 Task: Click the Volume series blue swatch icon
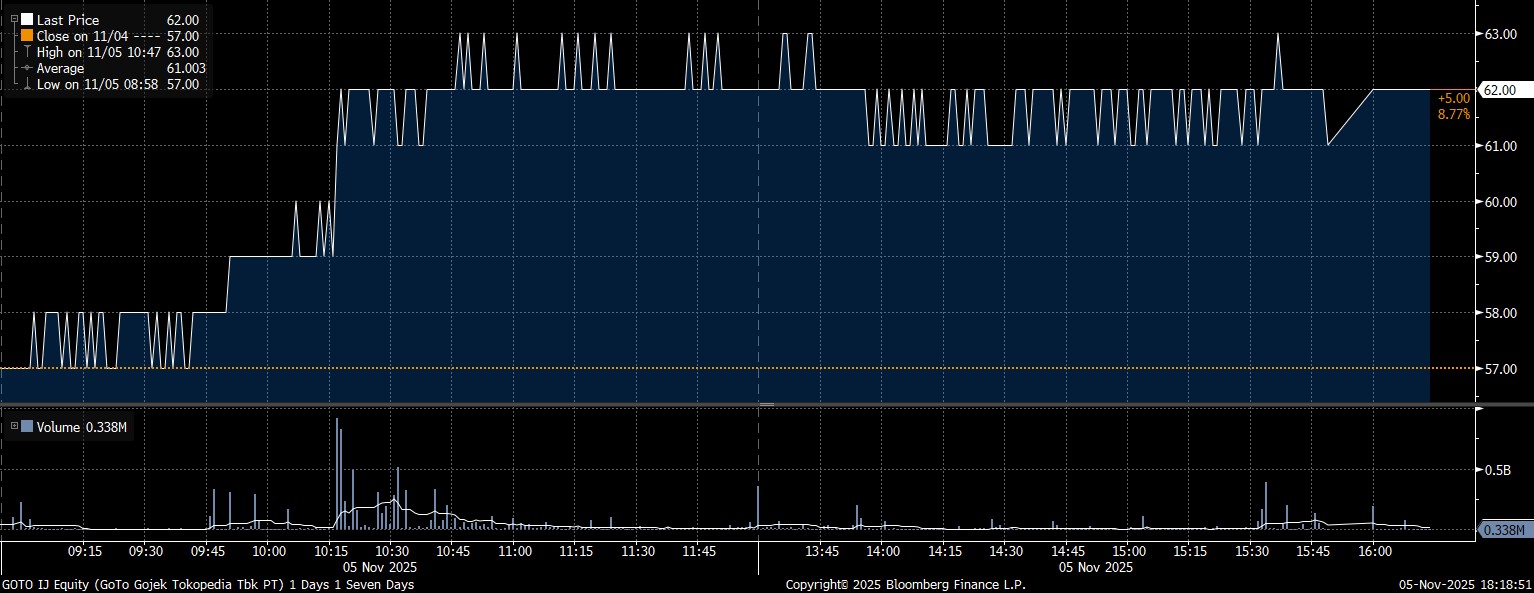(x=27, y=427)
